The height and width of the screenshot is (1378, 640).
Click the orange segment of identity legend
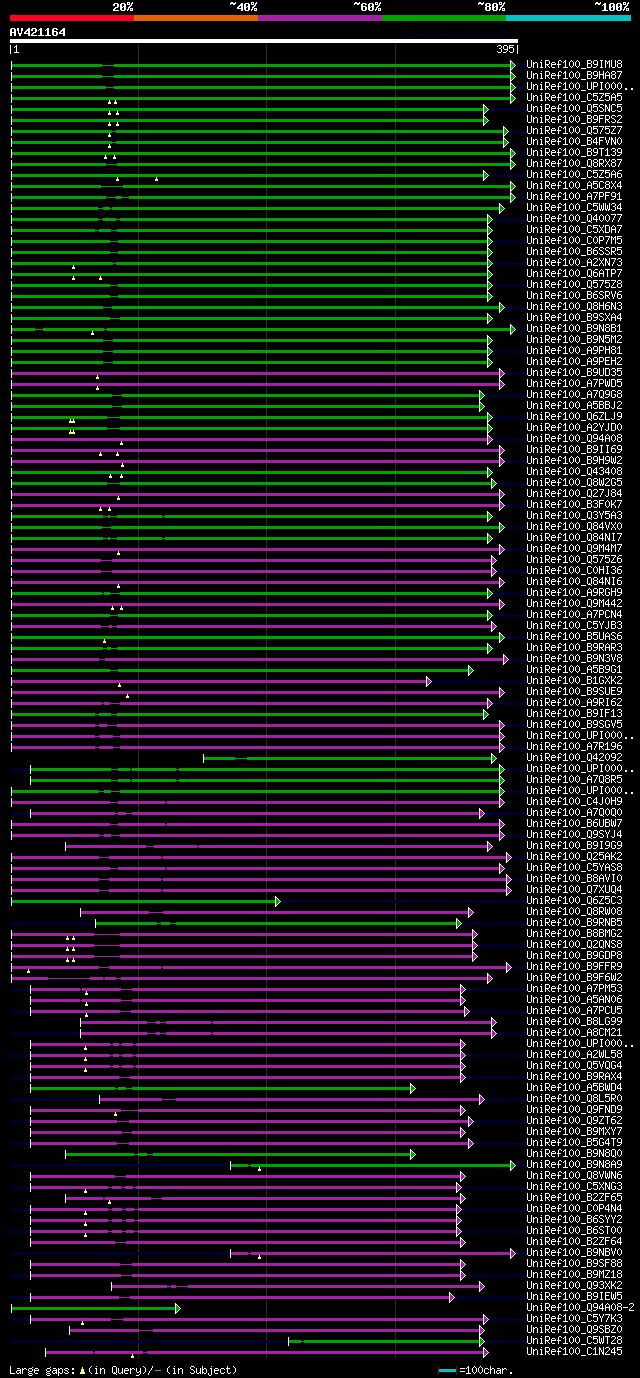196,18
